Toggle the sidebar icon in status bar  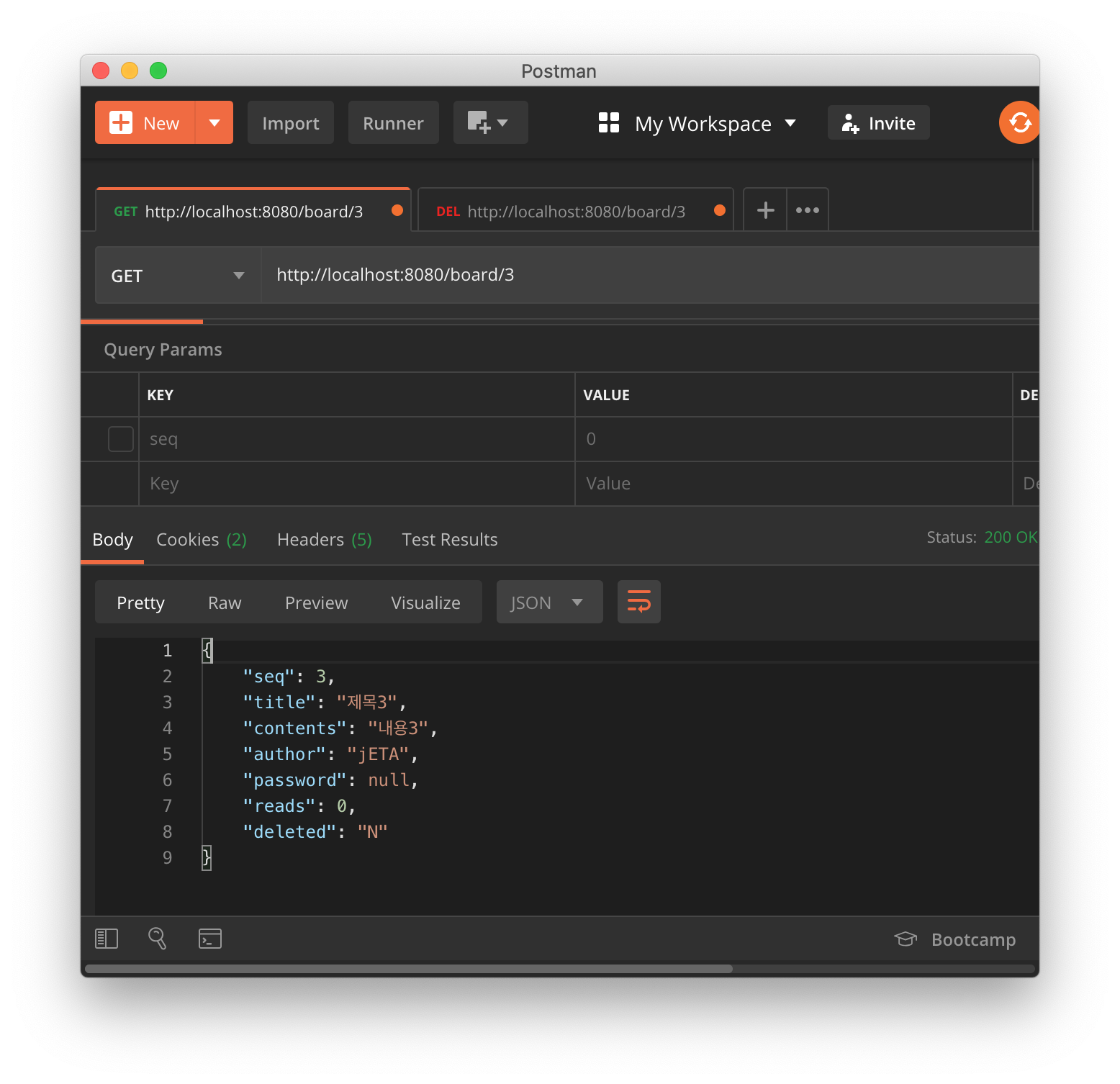pyautogui.click(x=107, y=939)
